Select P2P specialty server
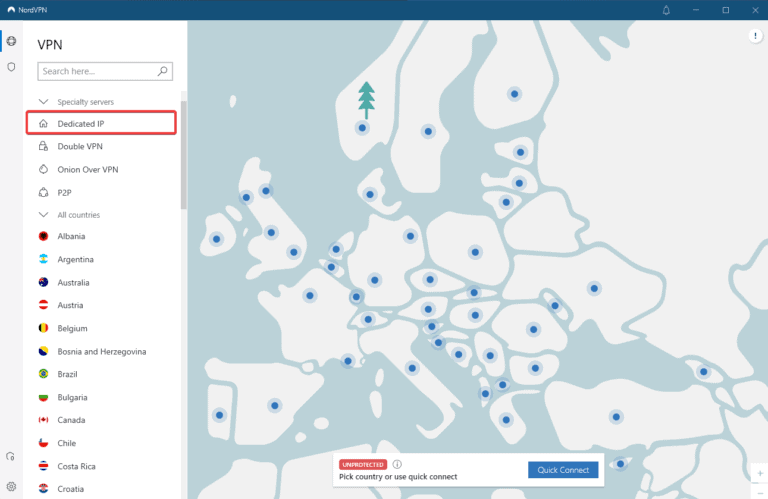 coord(65,192)
